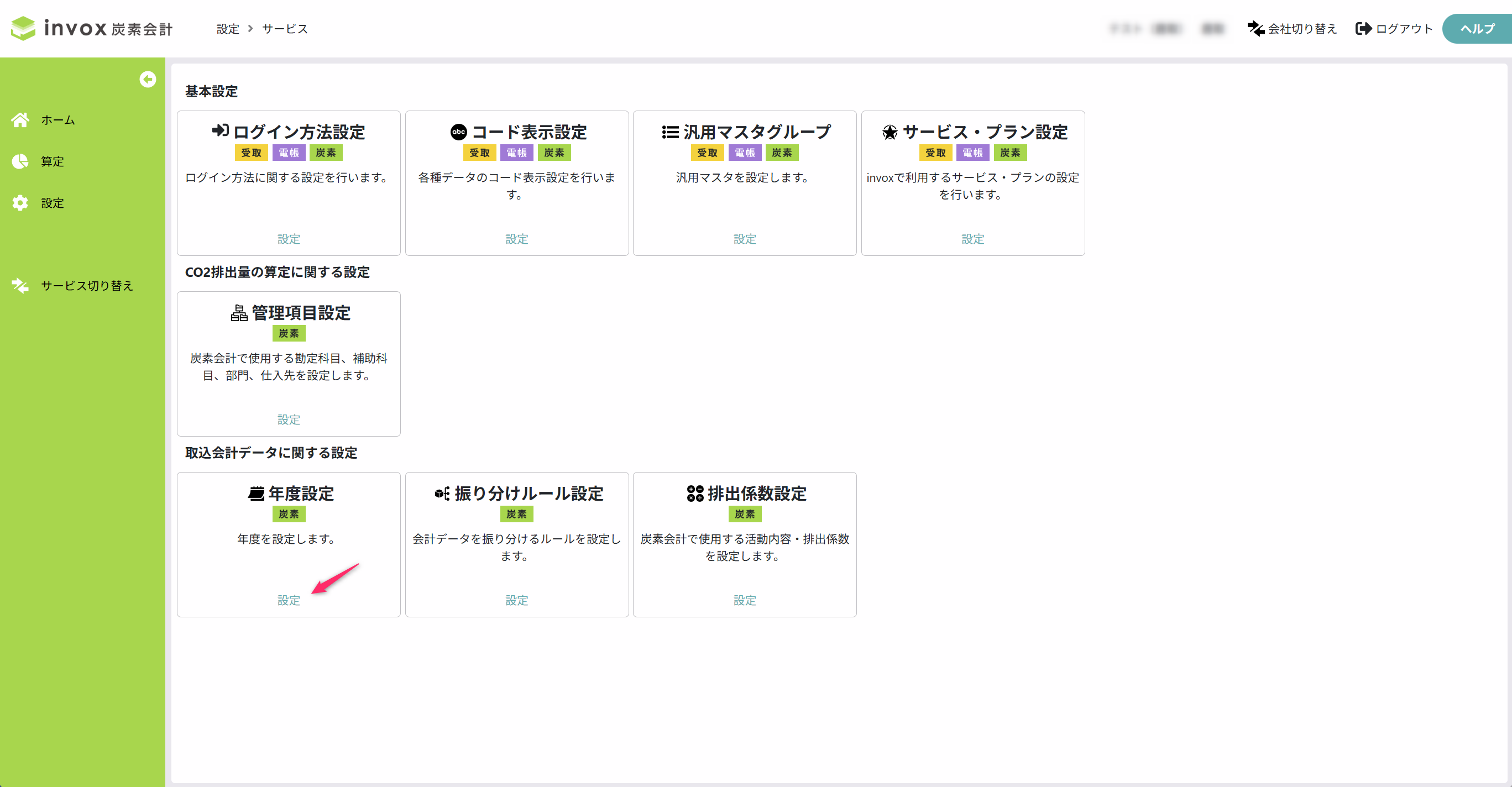This screenshot has height=787, width=1512.
Task: Click the Home house icon in sidebar
Action: (x=20, y=120)
